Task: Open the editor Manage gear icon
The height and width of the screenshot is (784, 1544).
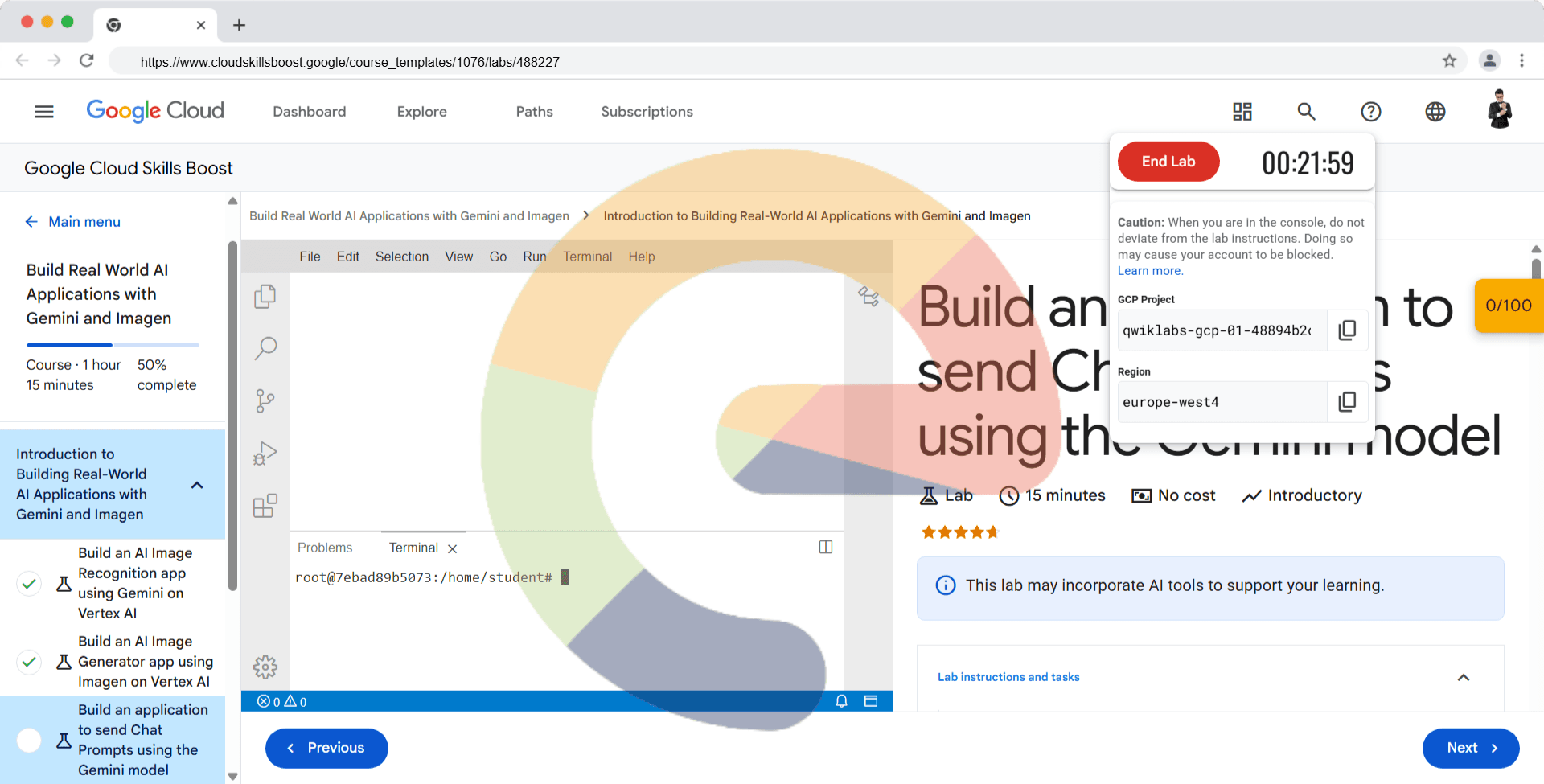Action: (265, 667)
